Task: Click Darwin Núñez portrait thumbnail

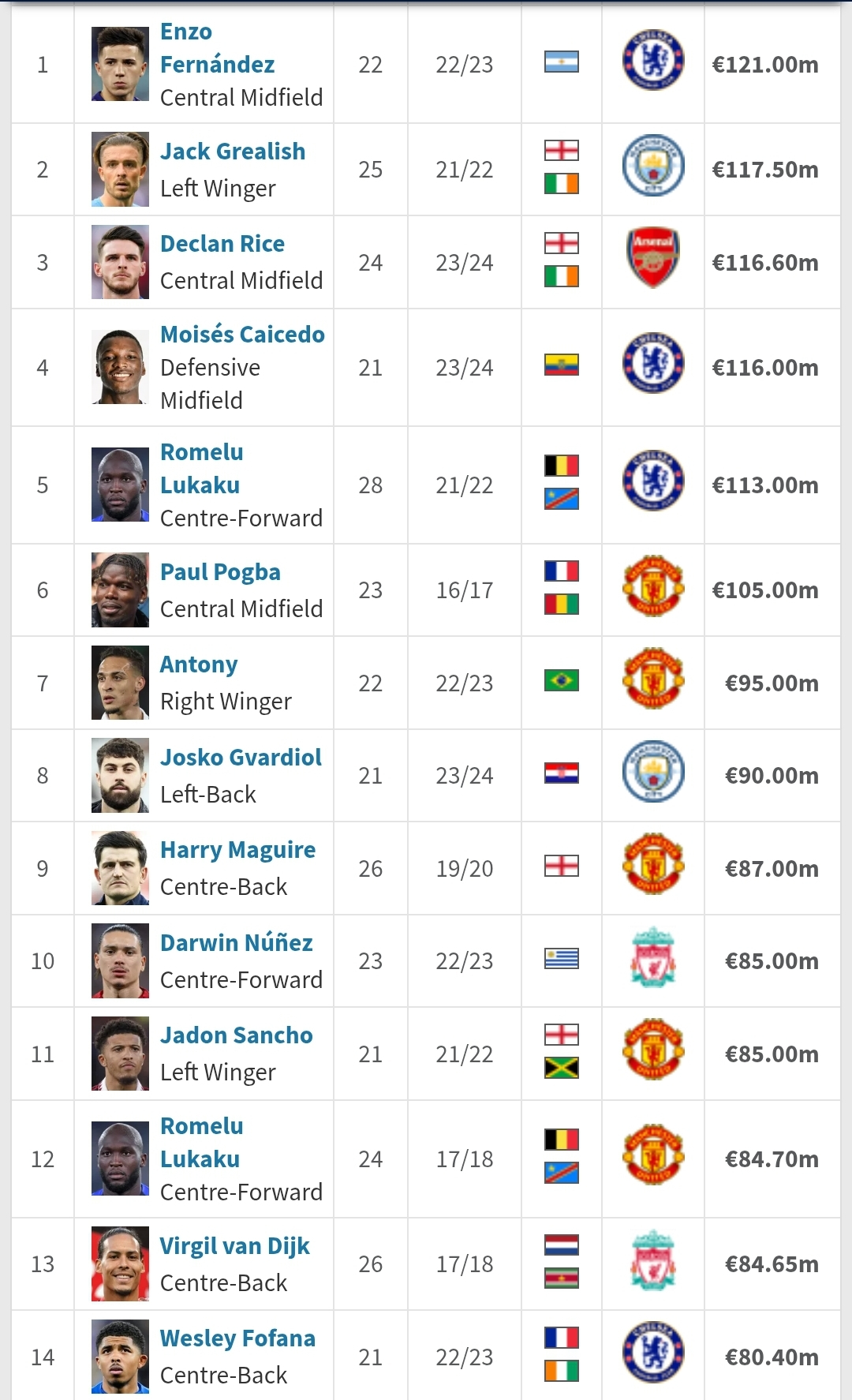Action: coord(120,960)
